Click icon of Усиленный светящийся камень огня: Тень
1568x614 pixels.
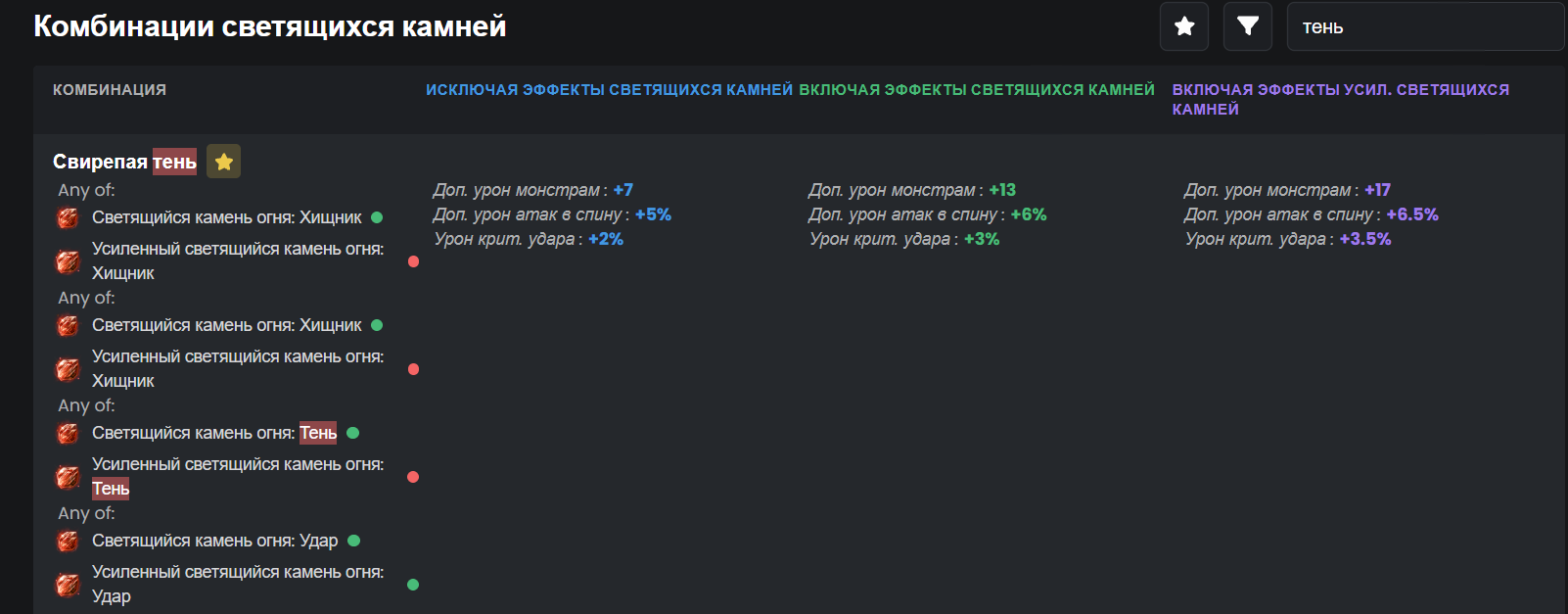68,477
